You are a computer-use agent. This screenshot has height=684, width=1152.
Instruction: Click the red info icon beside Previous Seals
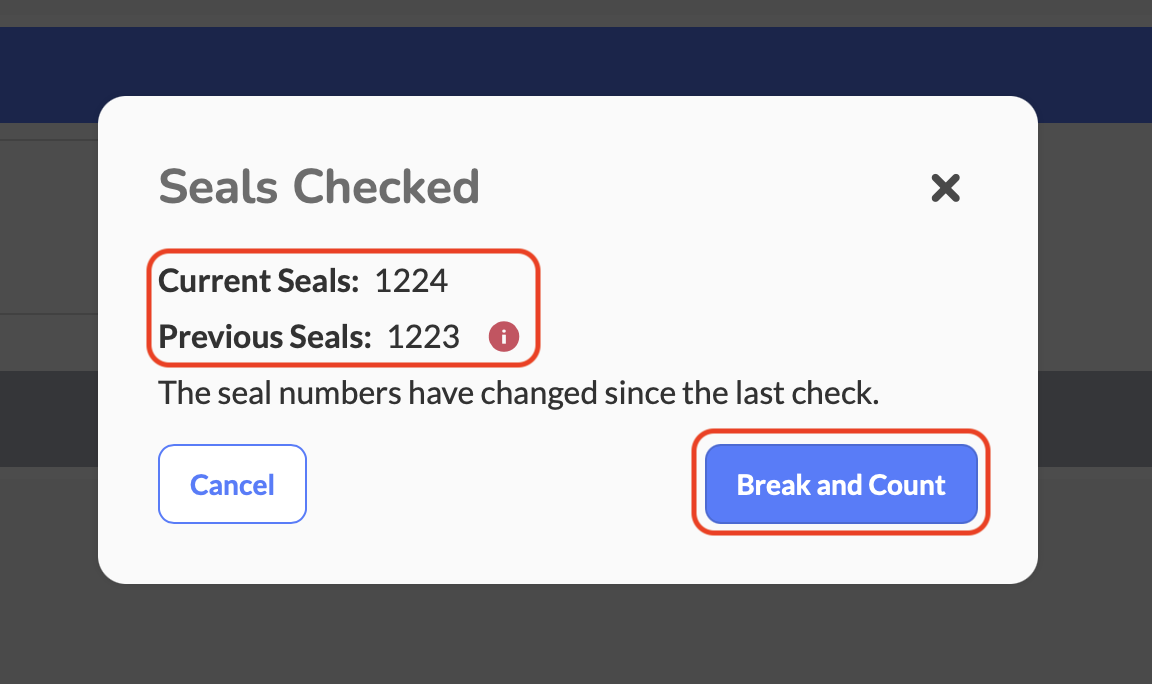tap(504, 338)
